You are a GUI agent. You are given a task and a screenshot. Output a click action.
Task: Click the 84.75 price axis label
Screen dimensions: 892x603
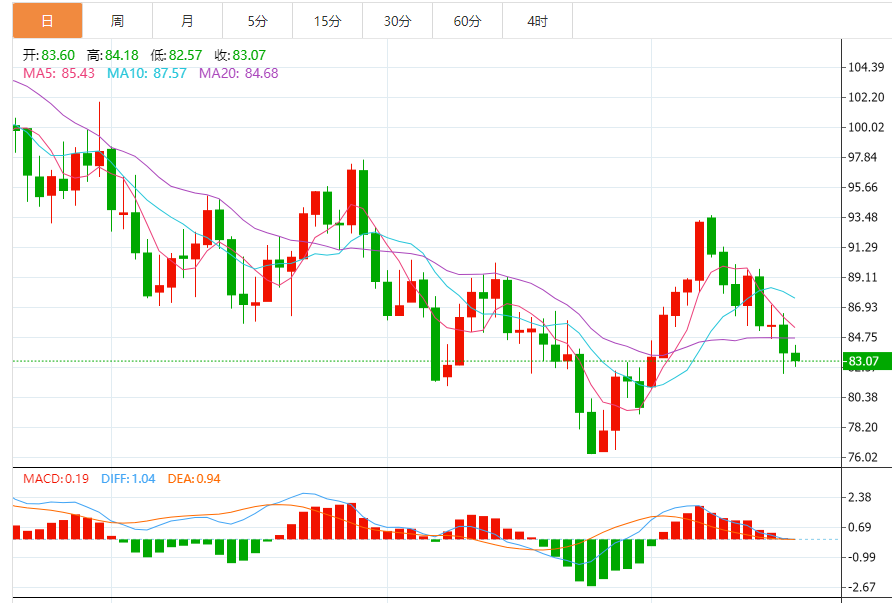tap(862, 337)
